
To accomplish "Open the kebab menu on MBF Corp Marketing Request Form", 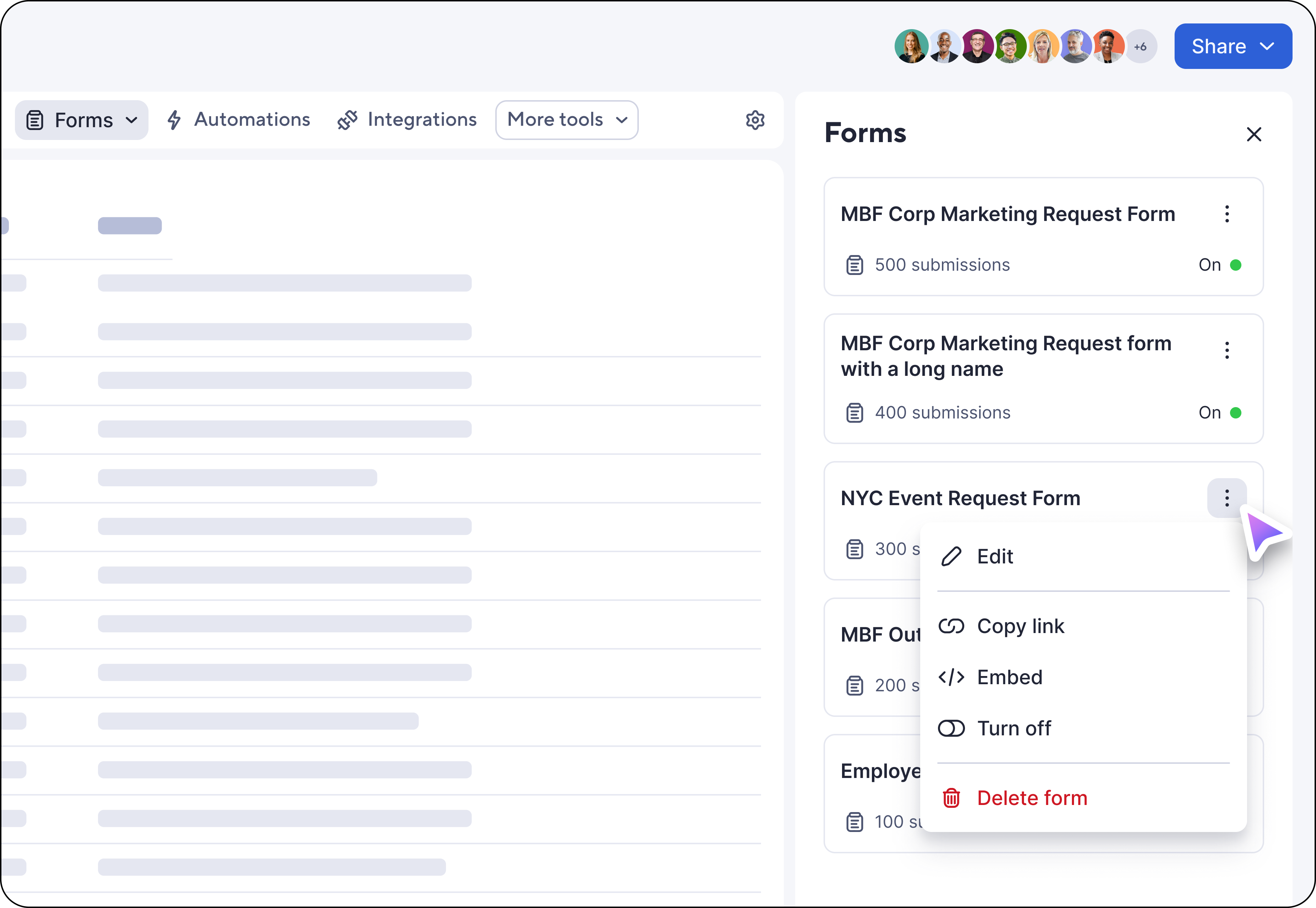I will tap(1227, 214).
